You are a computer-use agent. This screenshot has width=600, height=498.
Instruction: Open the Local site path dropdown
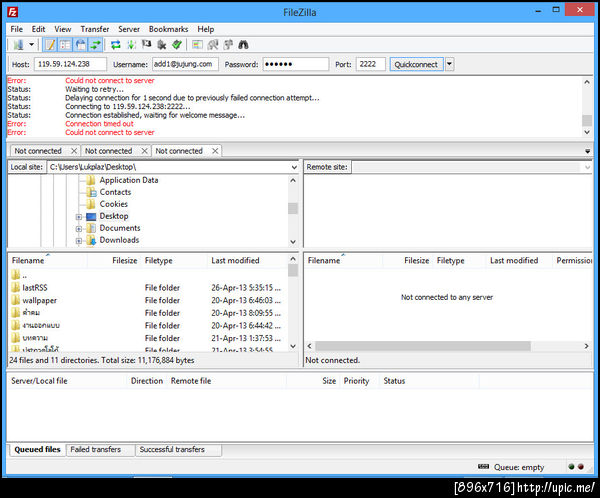(294, 167)
